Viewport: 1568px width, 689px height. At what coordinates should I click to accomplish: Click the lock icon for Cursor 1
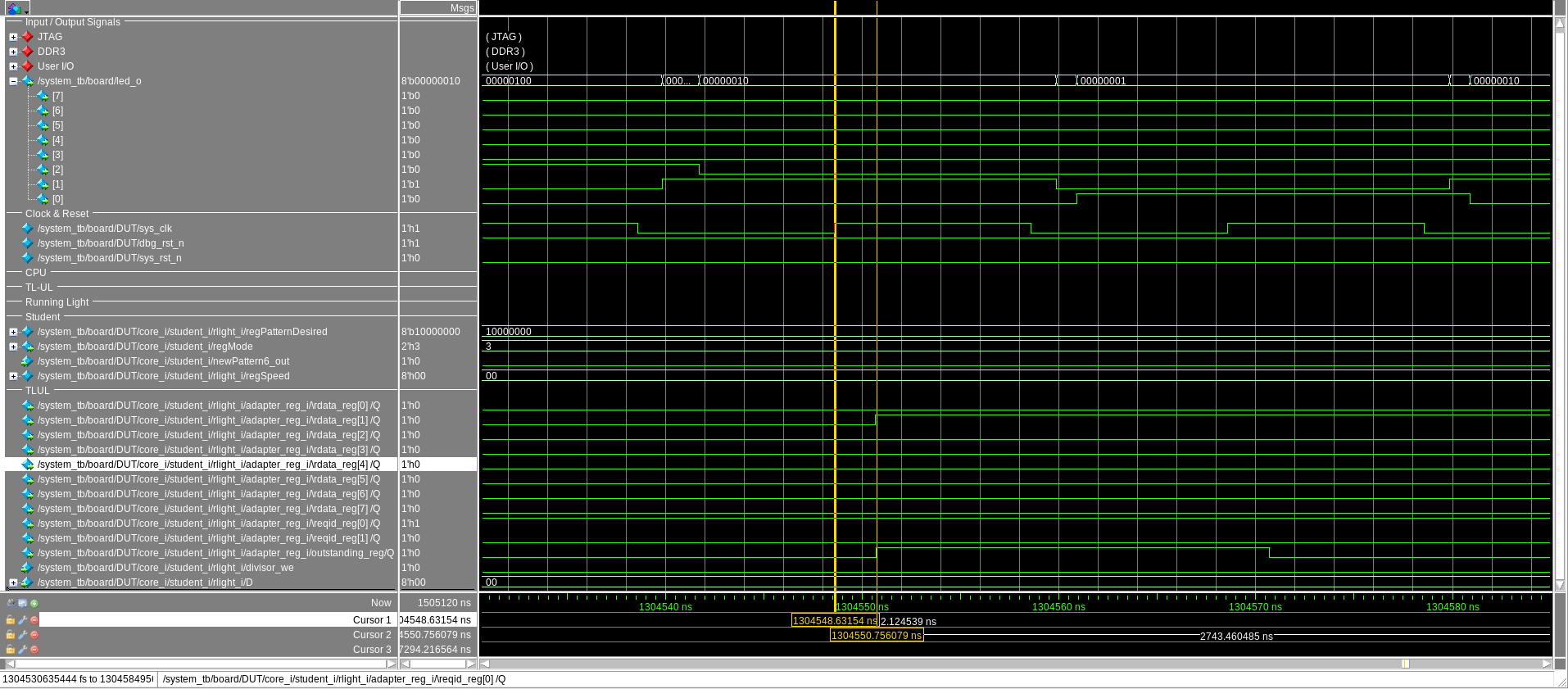click(x=11, y=620)
